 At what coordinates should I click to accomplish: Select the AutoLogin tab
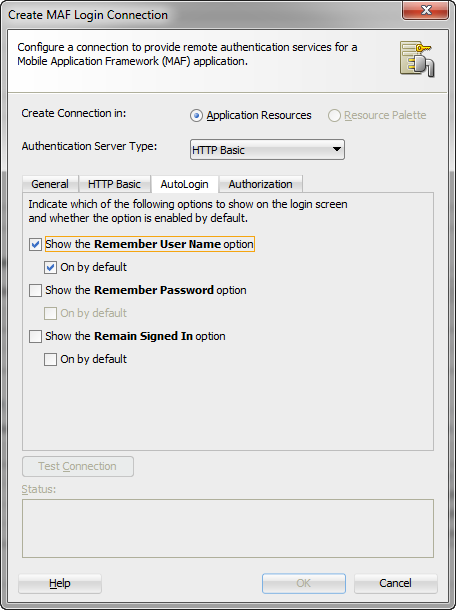[184, 184]
